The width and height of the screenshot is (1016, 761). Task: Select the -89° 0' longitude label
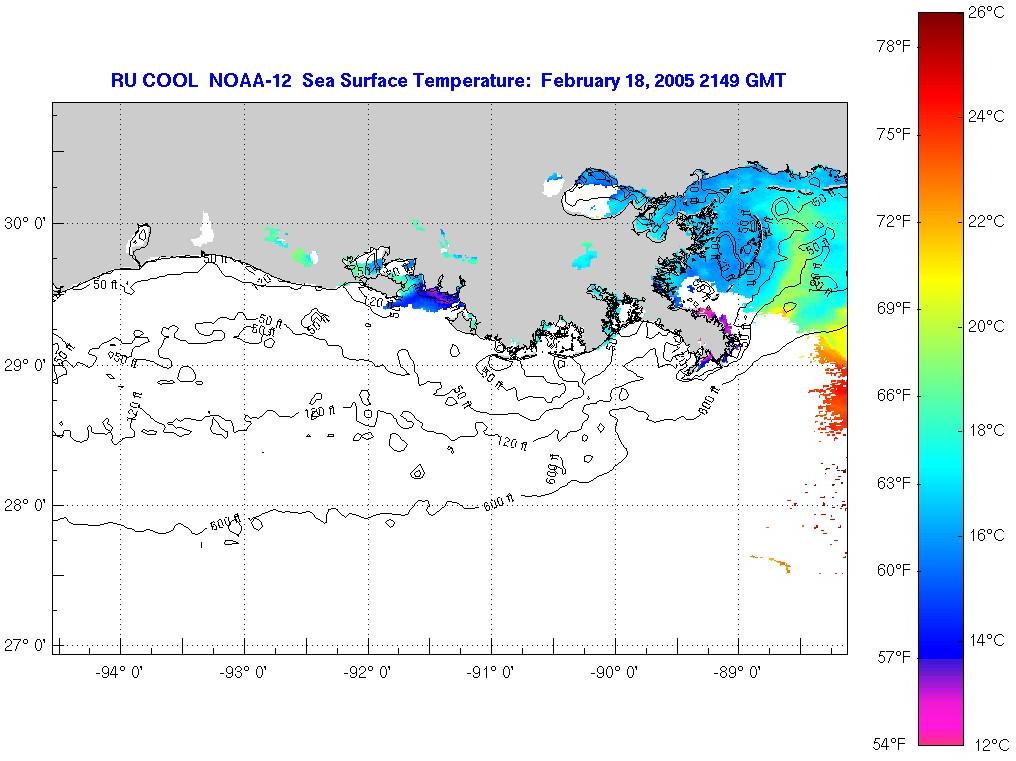[737, 672]
